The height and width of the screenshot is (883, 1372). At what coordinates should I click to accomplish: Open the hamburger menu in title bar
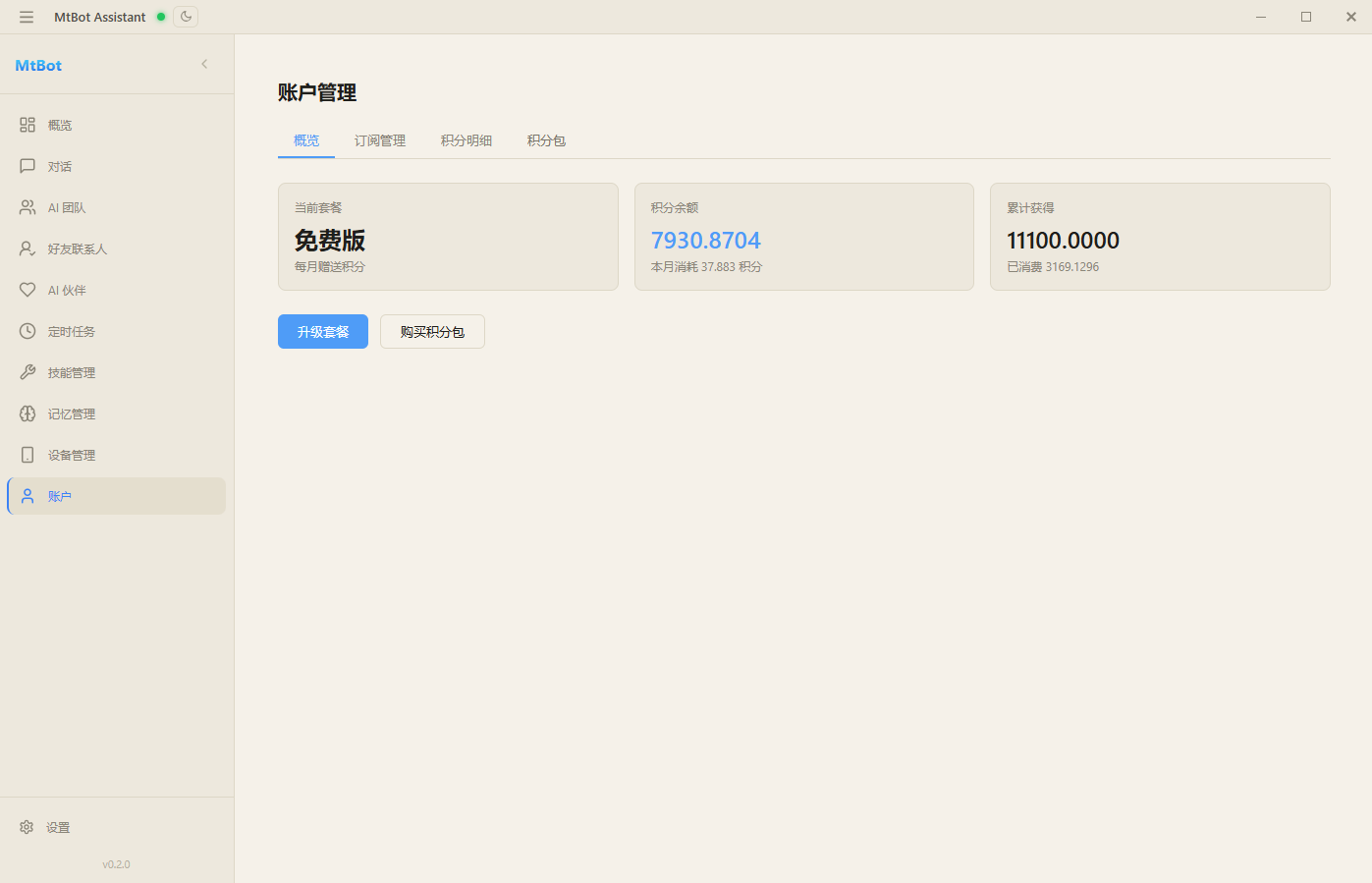27,17
